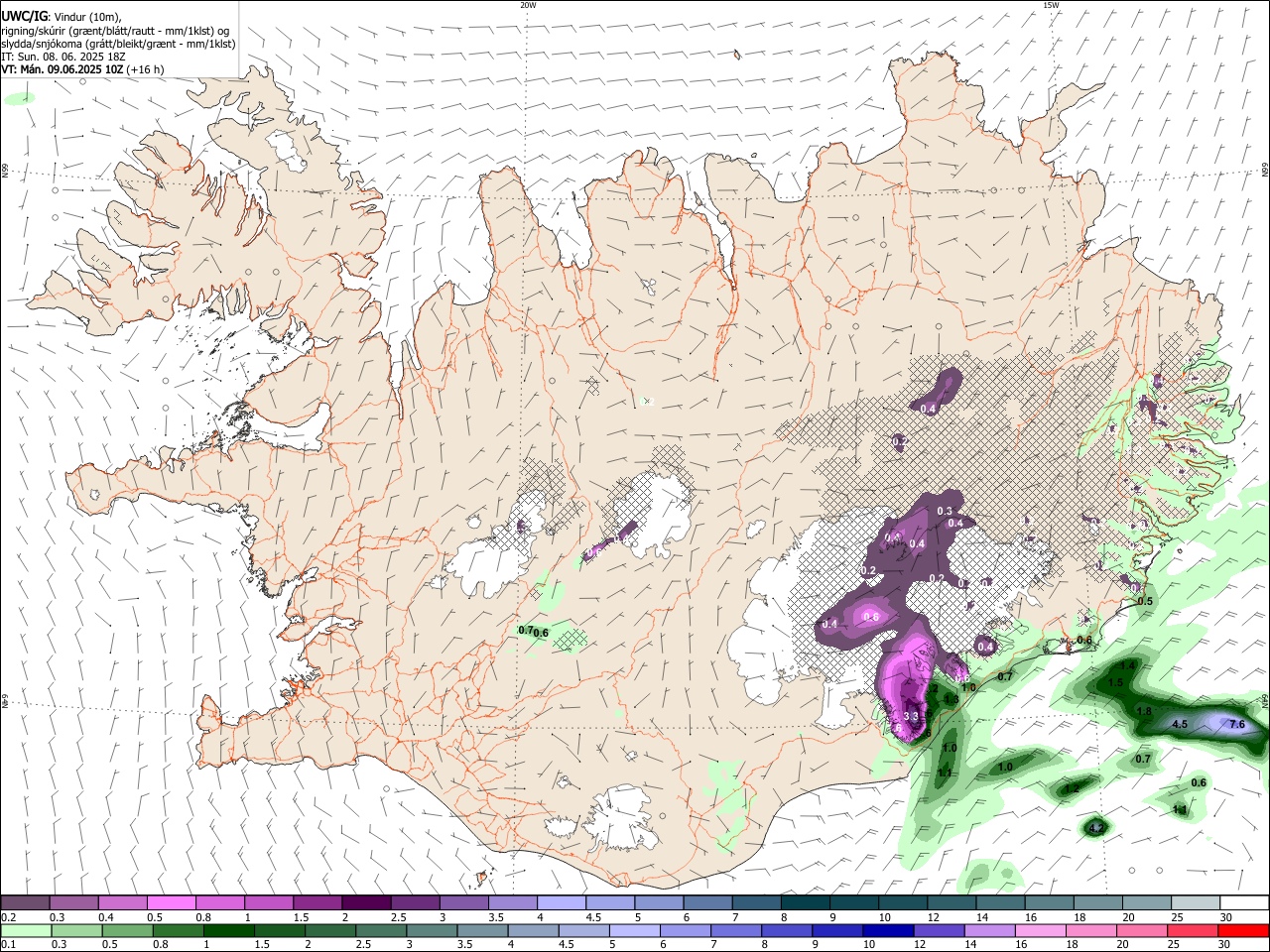Click the white swatch ending the snow legend

point(1242,902)
